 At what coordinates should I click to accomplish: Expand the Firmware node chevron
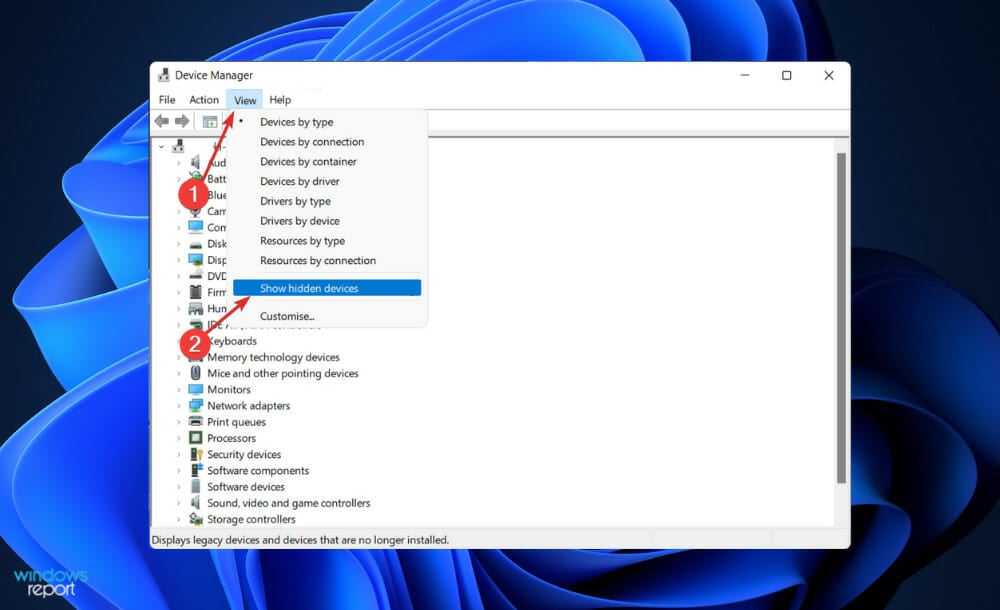pos(179,292)
